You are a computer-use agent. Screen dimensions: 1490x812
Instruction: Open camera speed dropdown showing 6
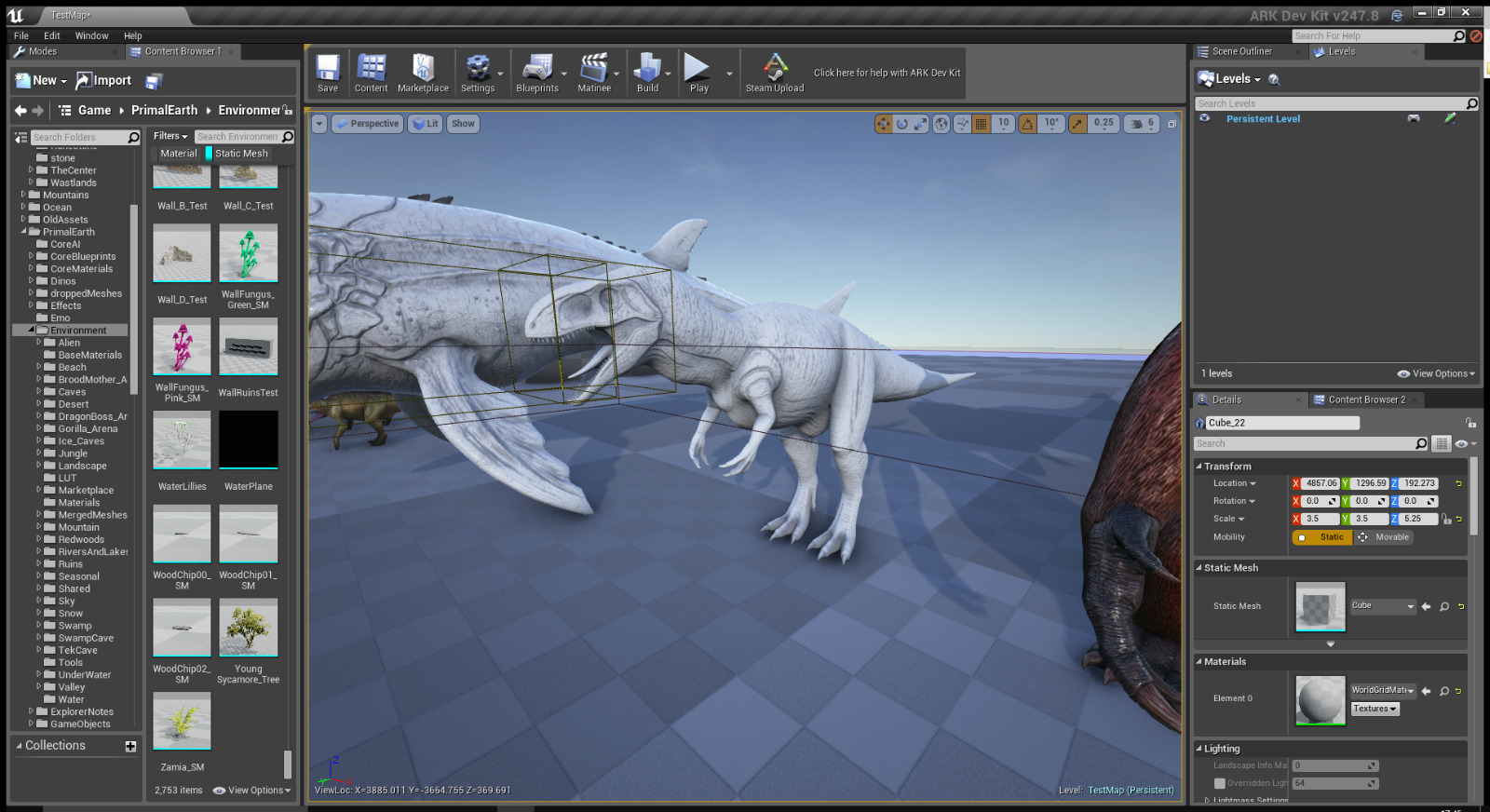[1143, 124]
